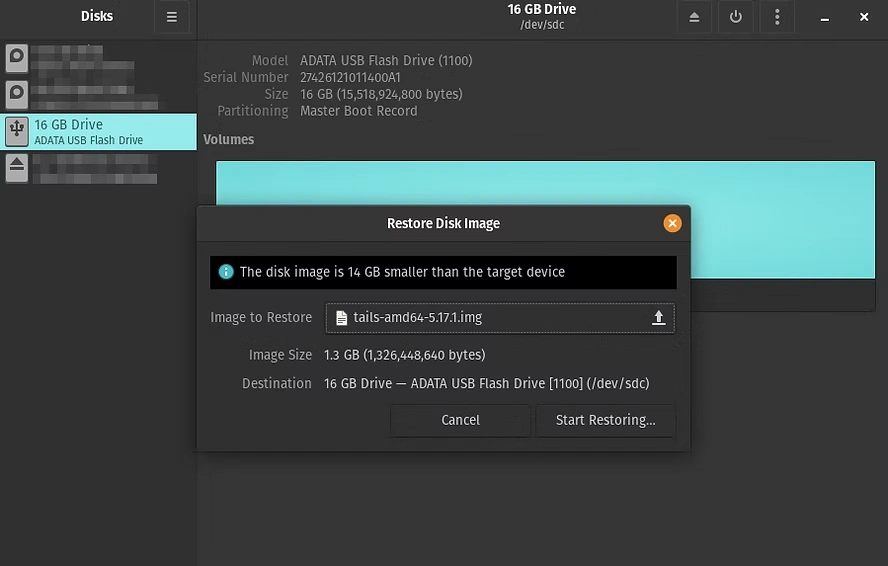Click the Cancel button
The height and width of the screenshot is (566, 888).
(x=460, y=420)
